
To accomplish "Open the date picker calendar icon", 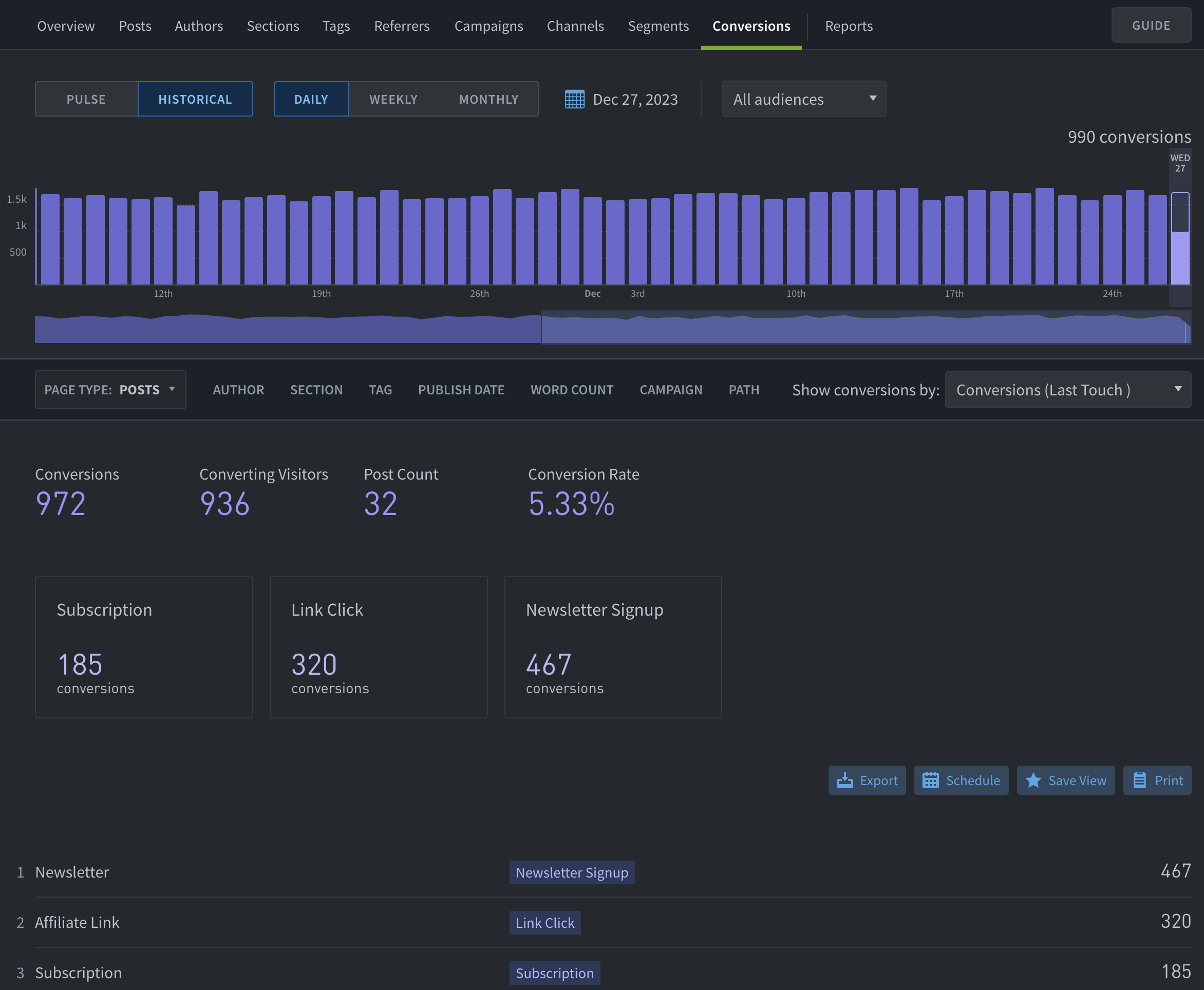I will pos(575,99).
